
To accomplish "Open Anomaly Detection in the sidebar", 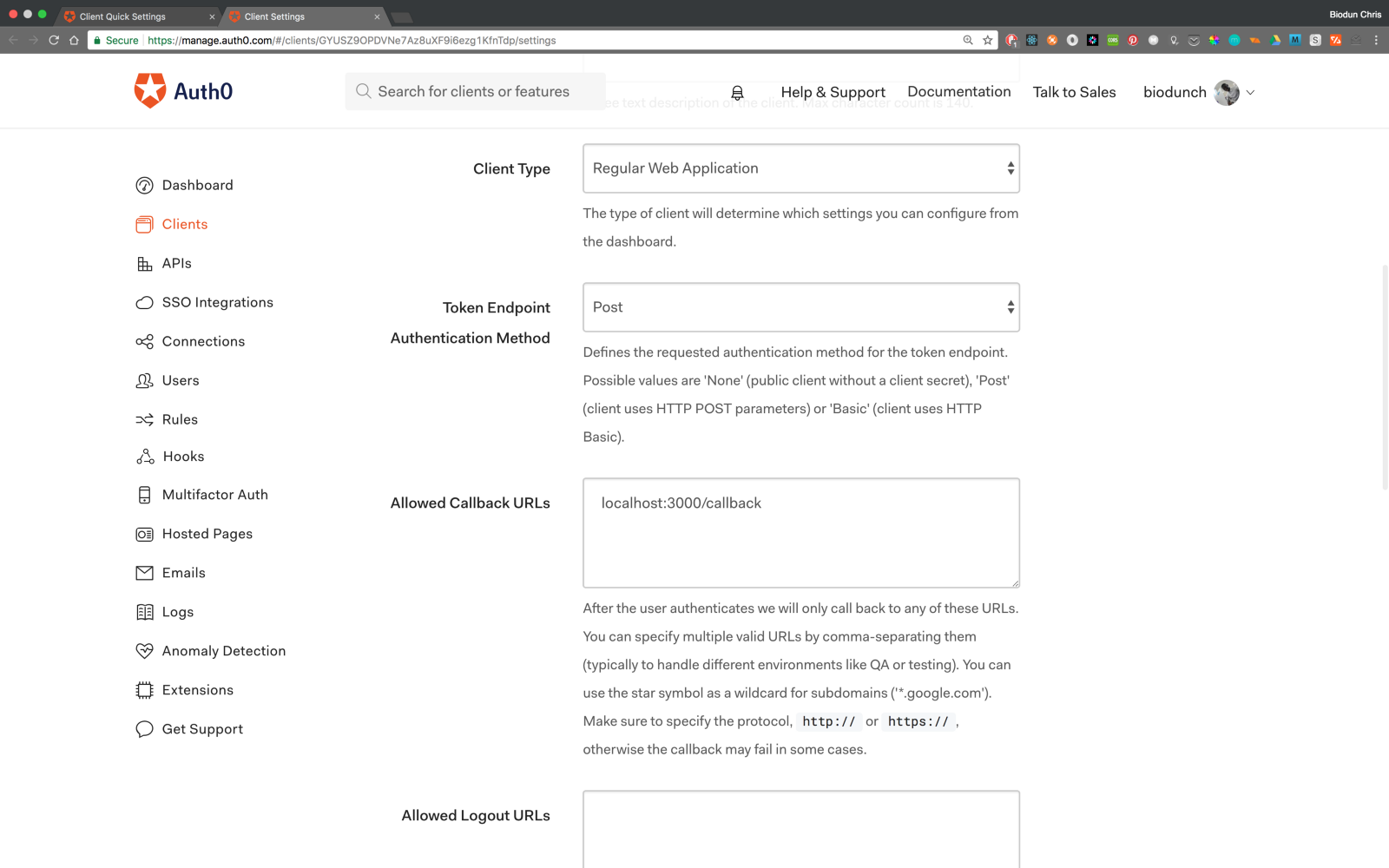I will [x=211, y=651].
